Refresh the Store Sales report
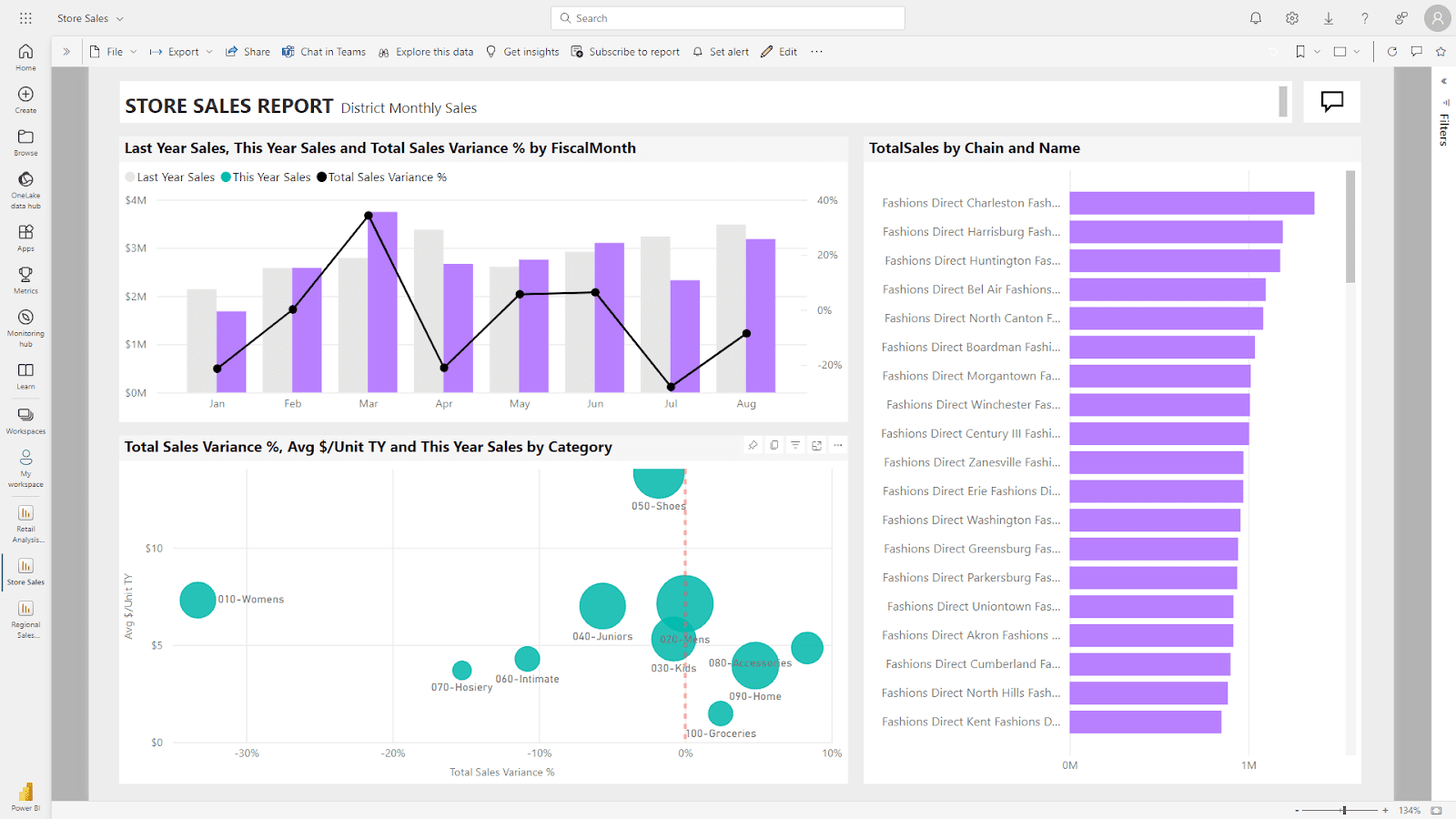Image resolution: width=1456 pixels, height=819 pixels. 1391,51
